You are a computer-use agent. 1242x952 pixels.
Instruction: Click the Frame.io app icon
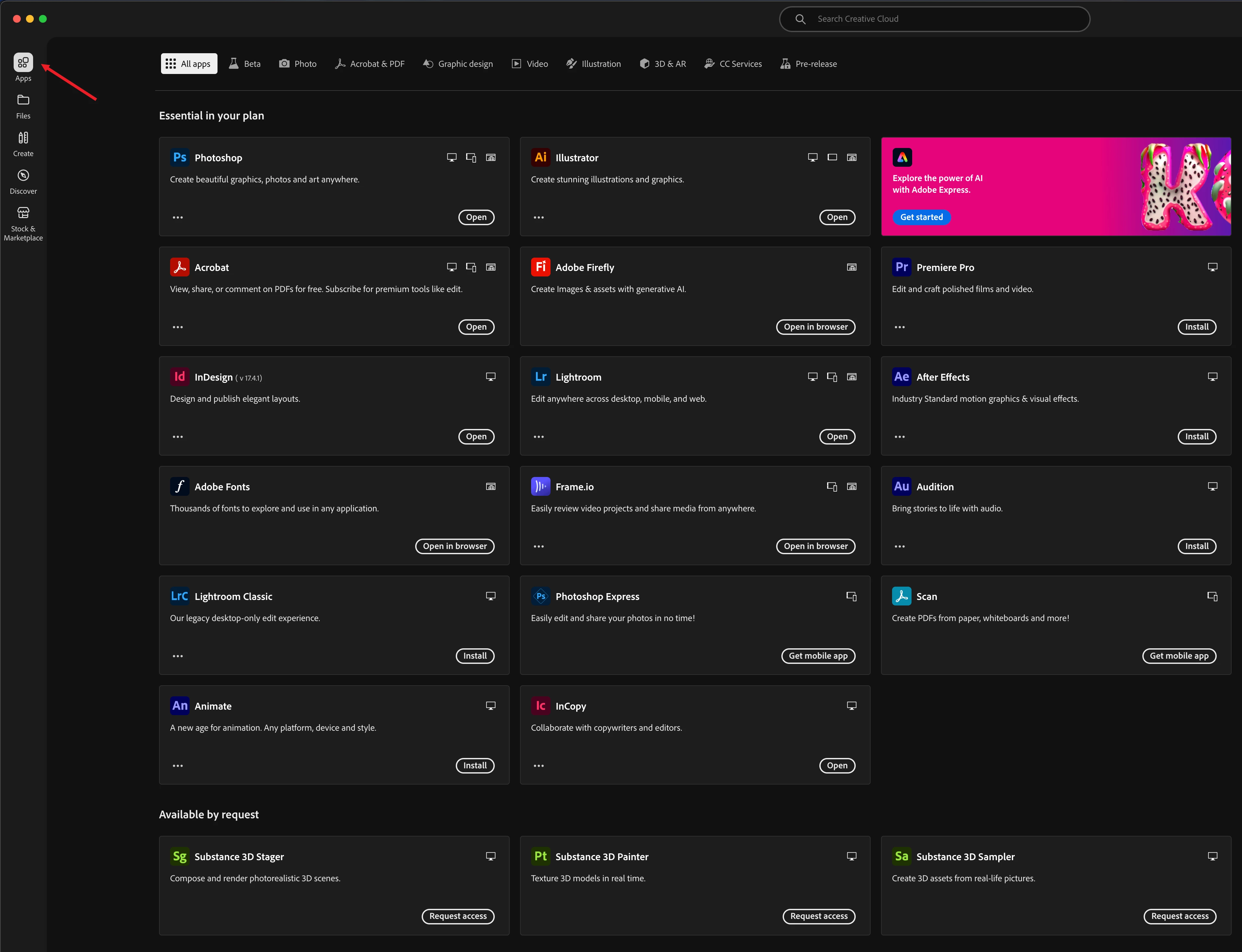tap(540, 486)
